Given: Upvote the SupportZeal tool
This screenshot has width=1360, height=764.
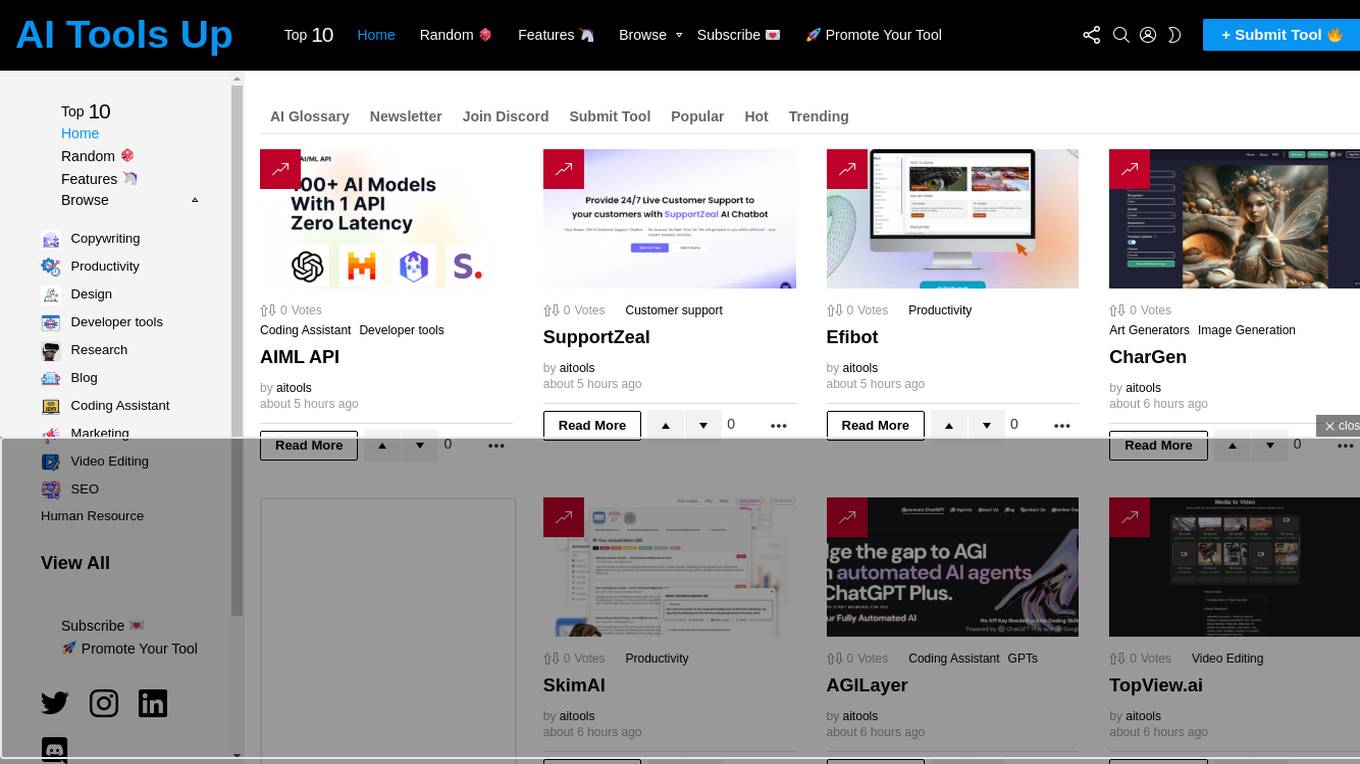Looking at the screenshot, I should (x=666, y=425).
